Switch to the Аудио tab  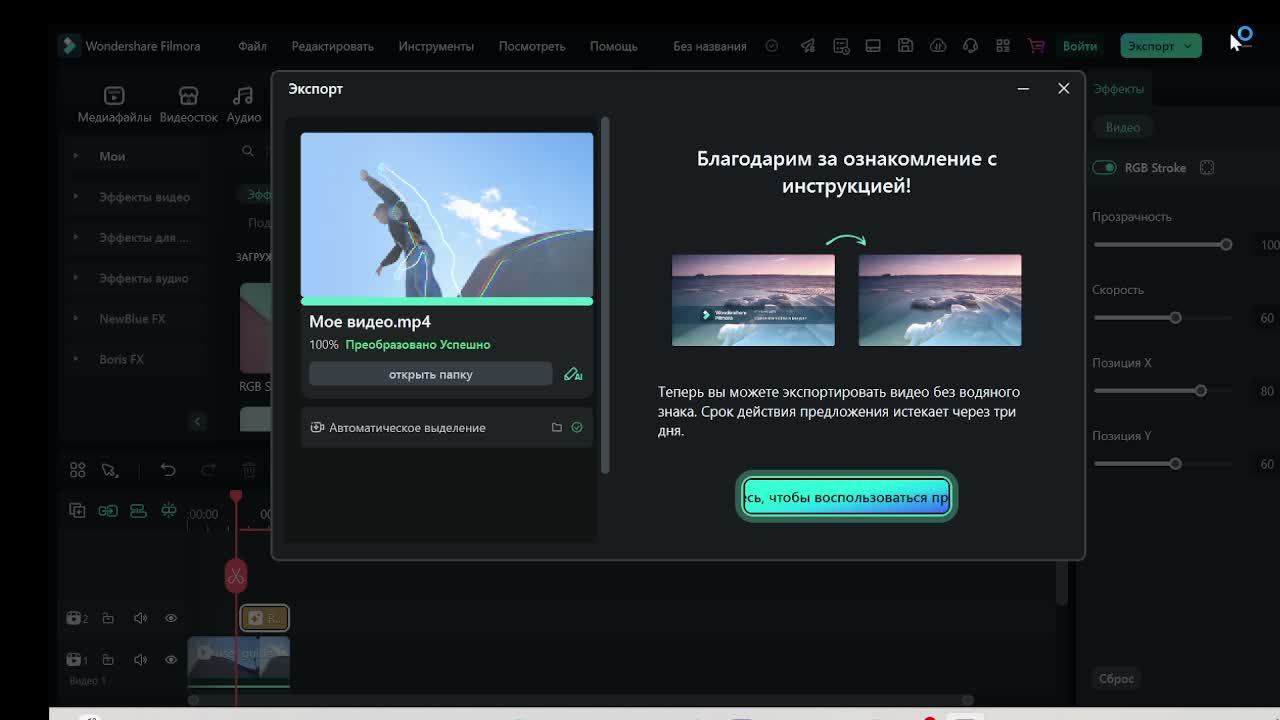tap(243, 104)
